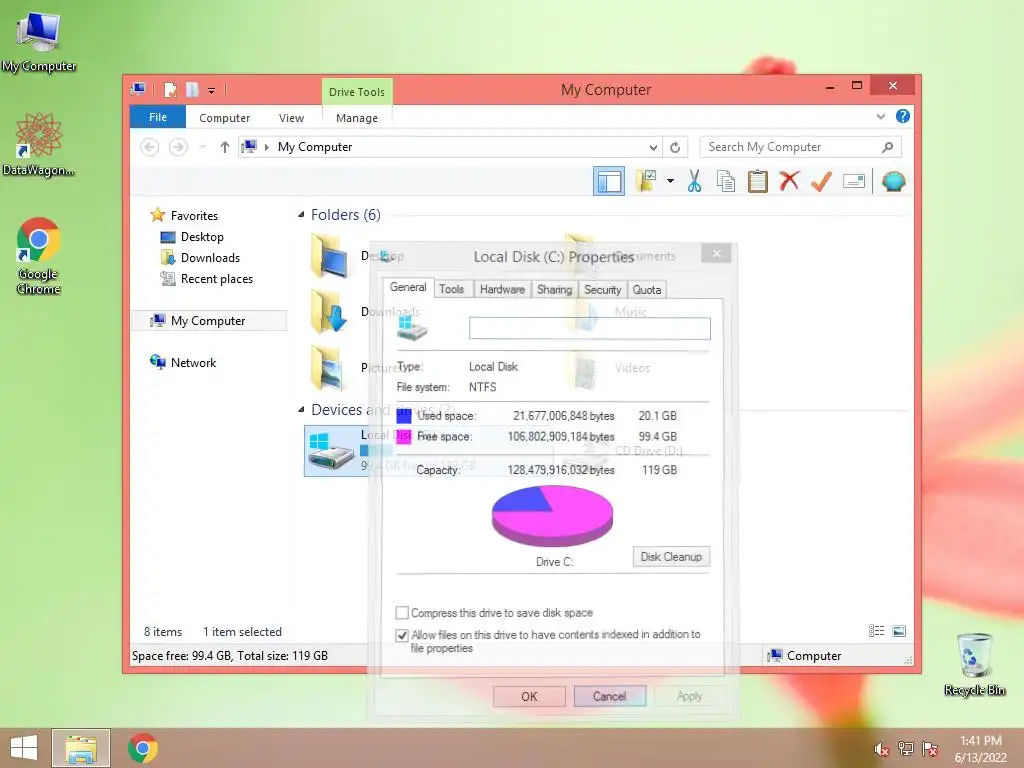Open the Quota tab in Properties
Screen dimensions: 1024x768
pos(647,289)
